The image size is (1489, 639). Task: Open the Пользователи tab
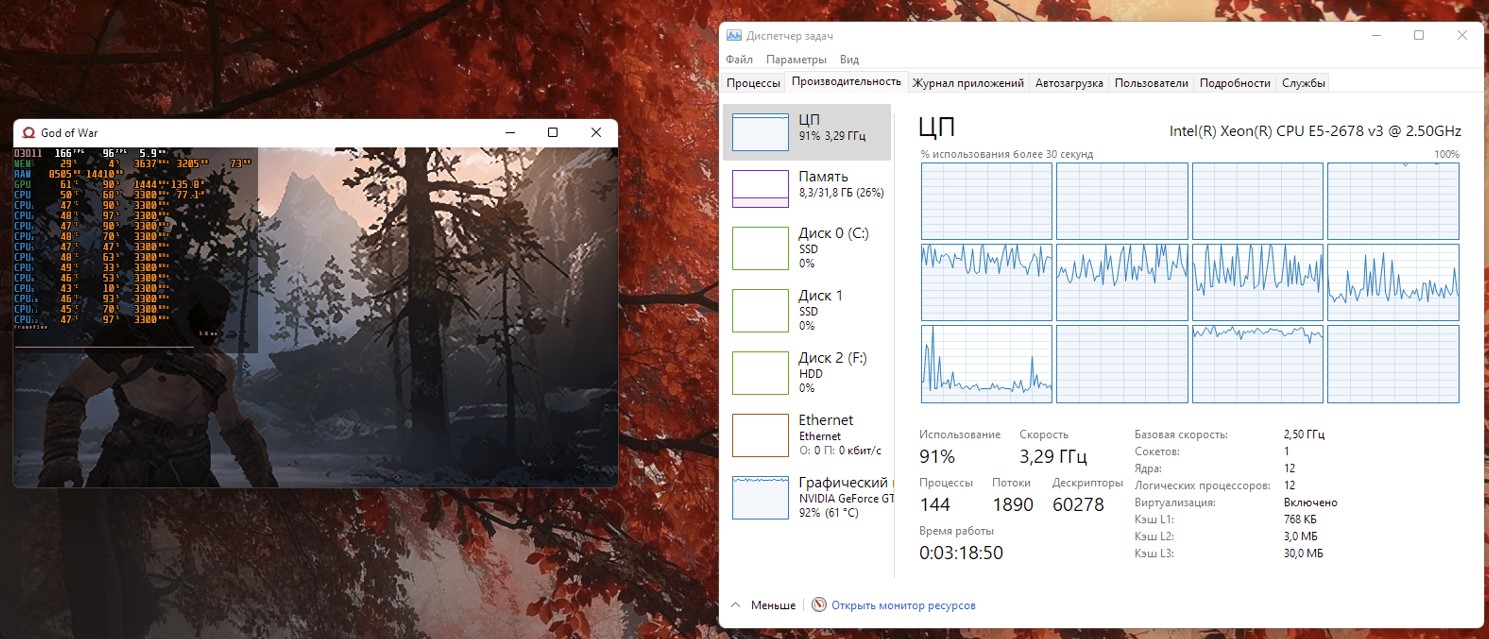pyautogui.click(x=1151, y=83)
